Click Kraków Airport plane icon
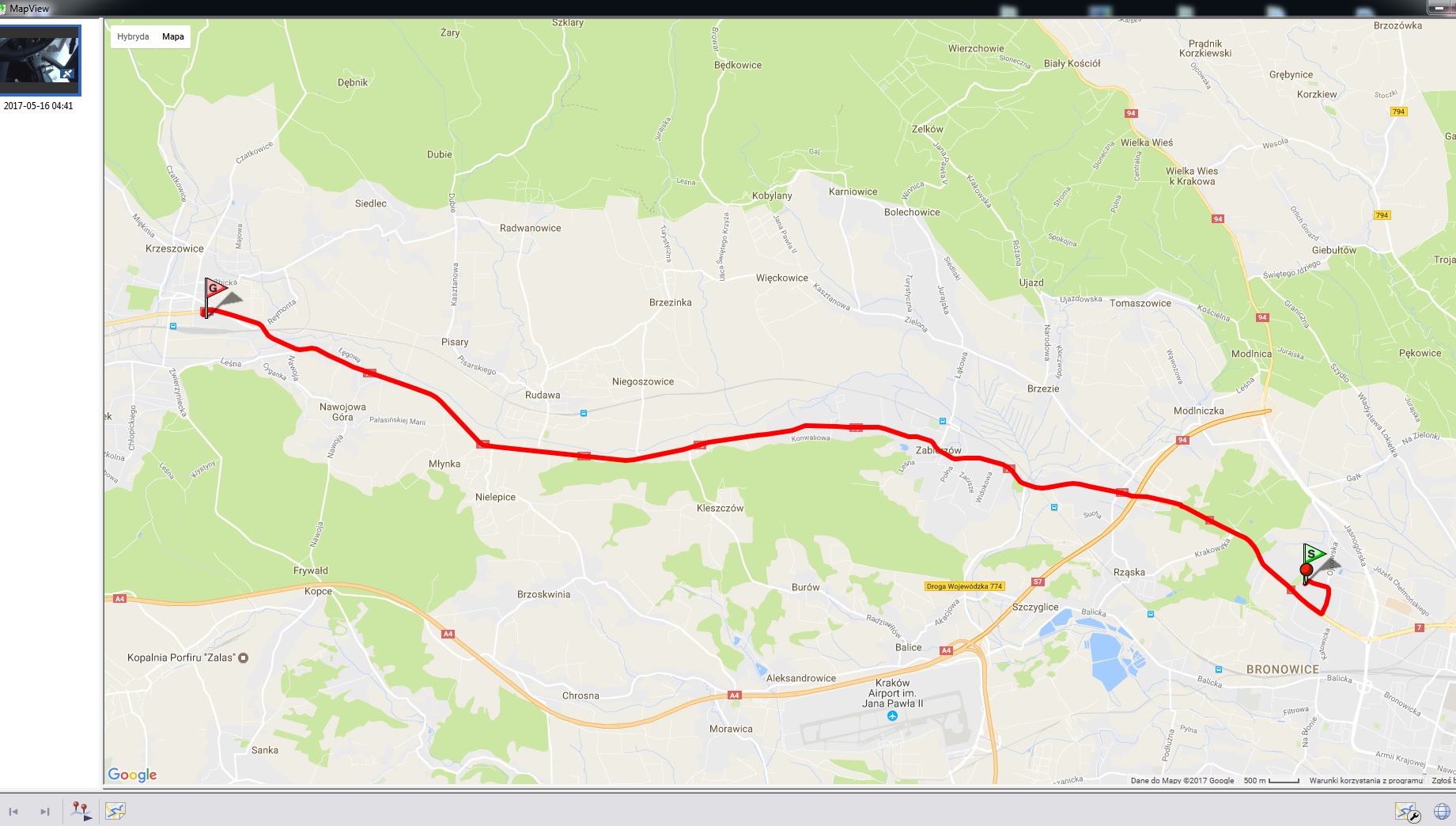The image size is (1456, 826). [892, 716]
